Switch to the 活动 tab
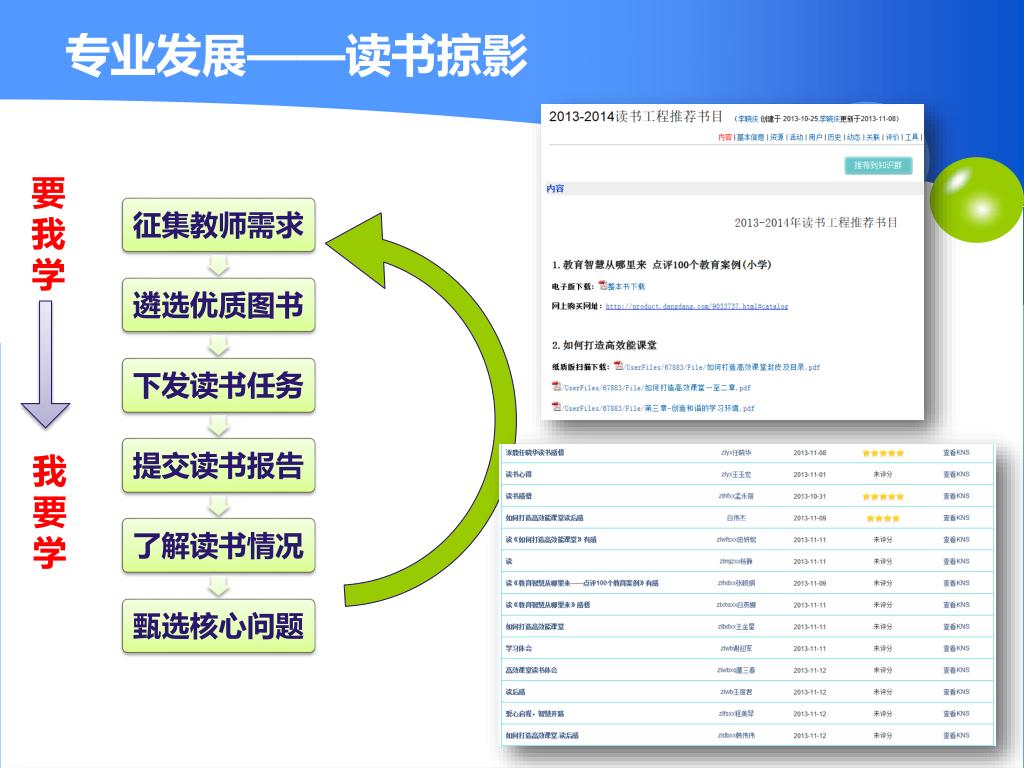Image resolution: width=1024 pixels, height=768 pixels. tap(795, 137)
